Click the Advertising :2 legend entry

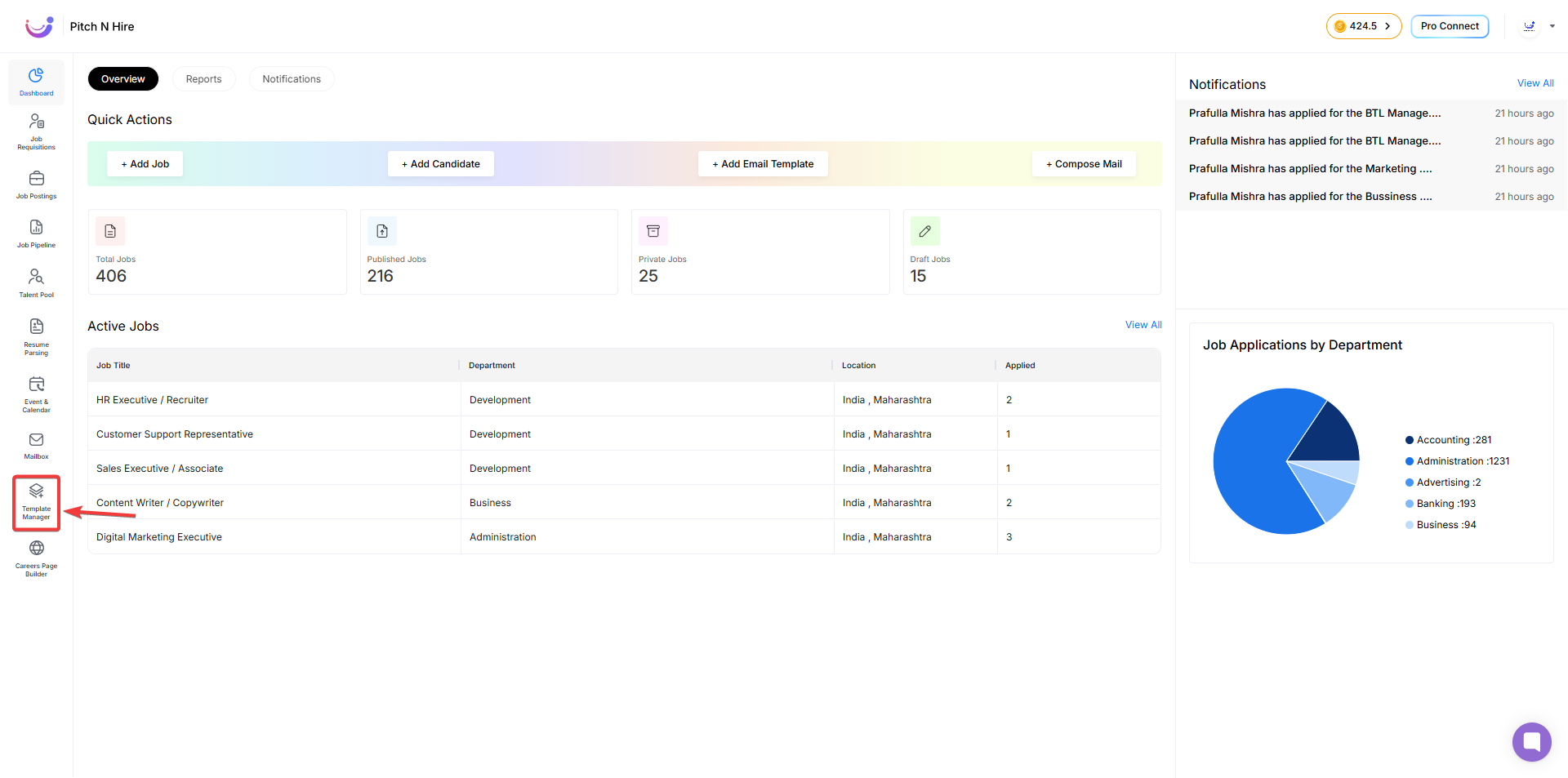1443,482
